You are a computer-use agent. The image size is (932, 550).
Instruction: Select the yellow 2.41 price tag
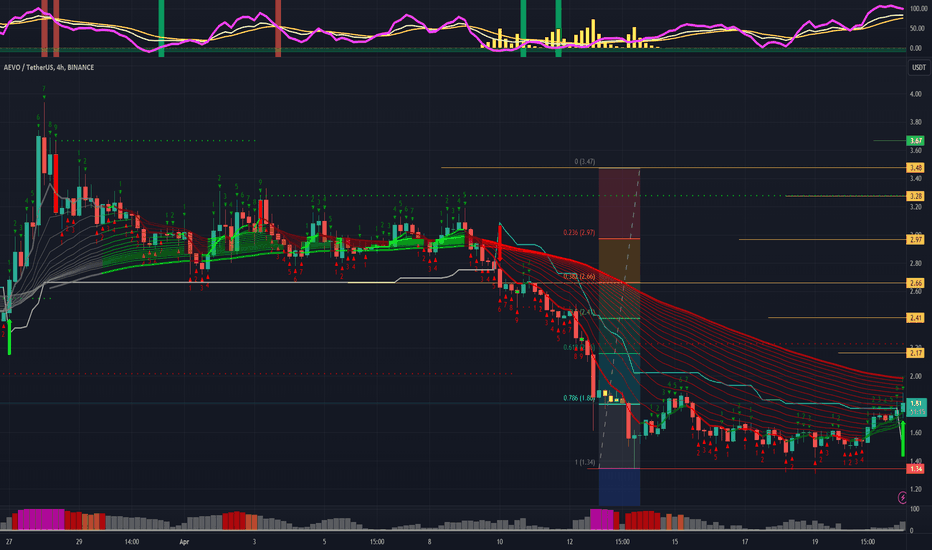(x=915, y=318)
